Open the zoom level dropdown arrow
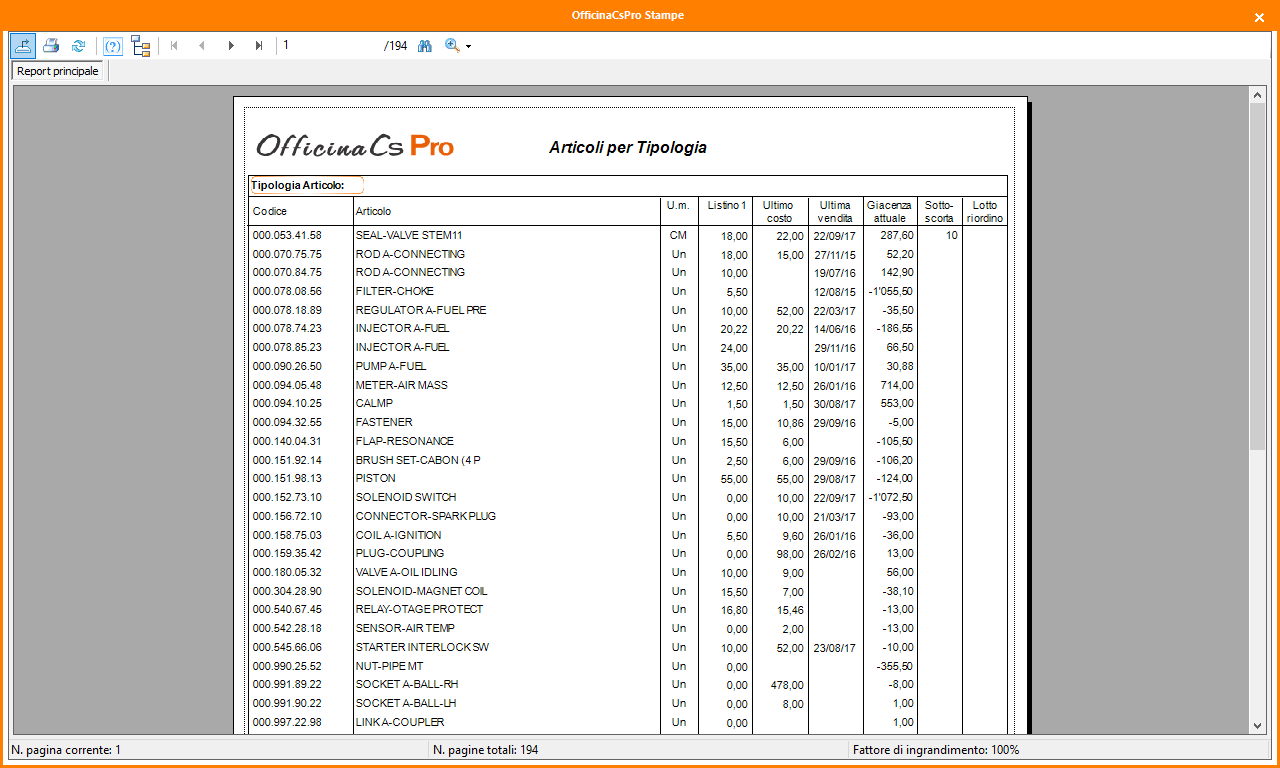This screenshot has height=768, width=1280. [468, 47]
